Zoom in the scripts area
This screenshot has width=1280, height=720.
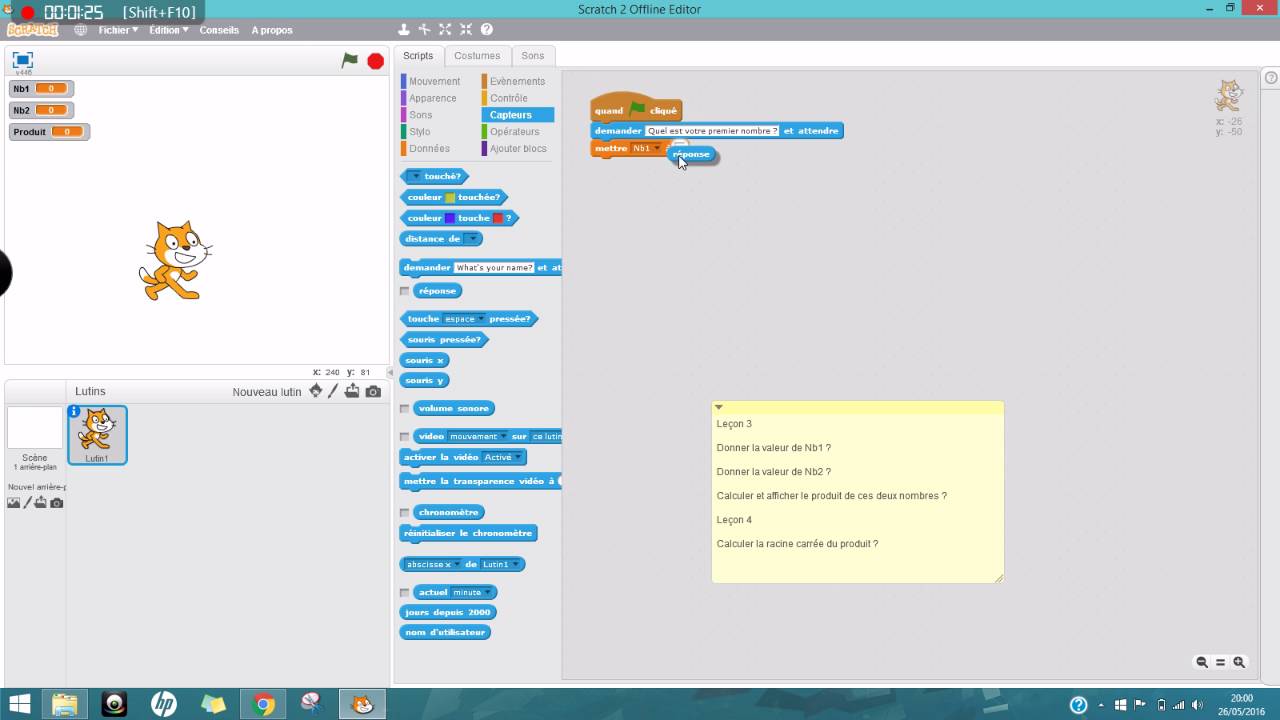tap(1239, 662)
